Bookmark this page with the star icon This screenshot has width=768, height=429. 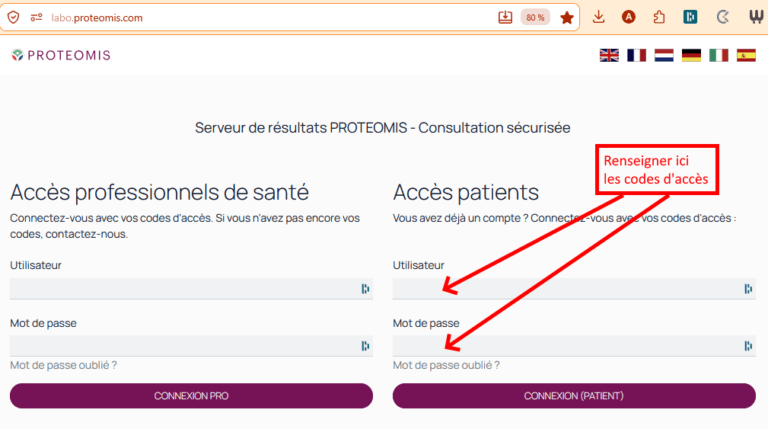[x=567, y=17]
